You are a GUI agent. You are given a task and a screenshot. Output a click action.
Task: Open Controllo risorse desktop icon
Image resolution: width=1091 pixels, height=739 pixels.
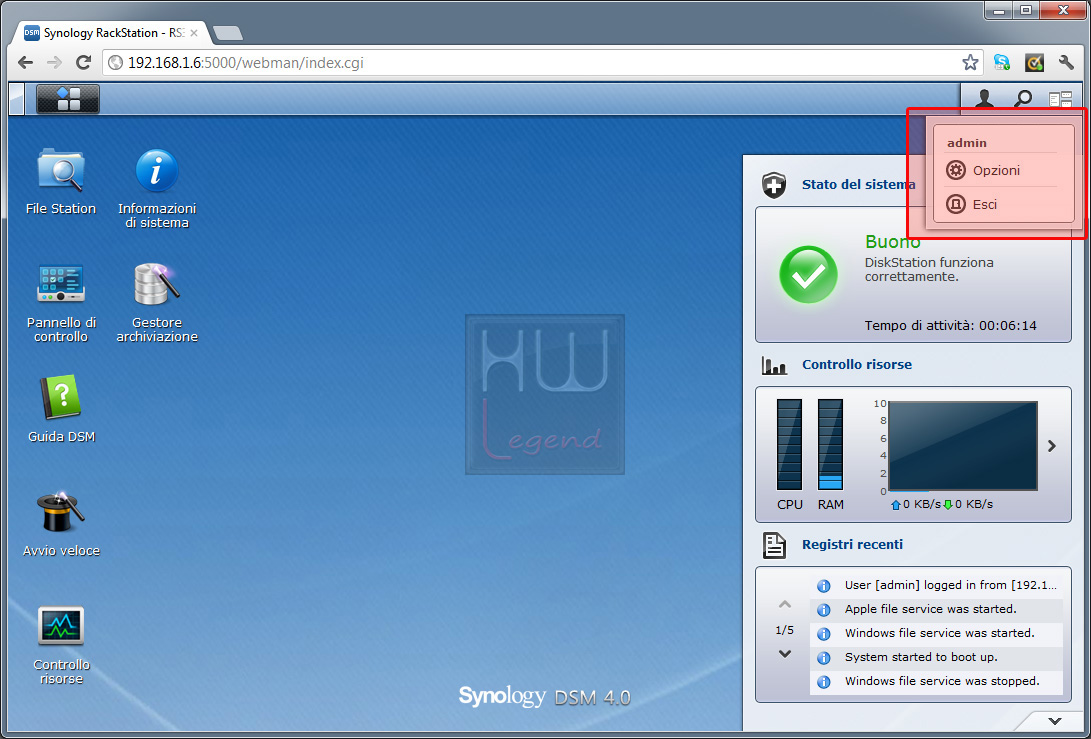61,644
